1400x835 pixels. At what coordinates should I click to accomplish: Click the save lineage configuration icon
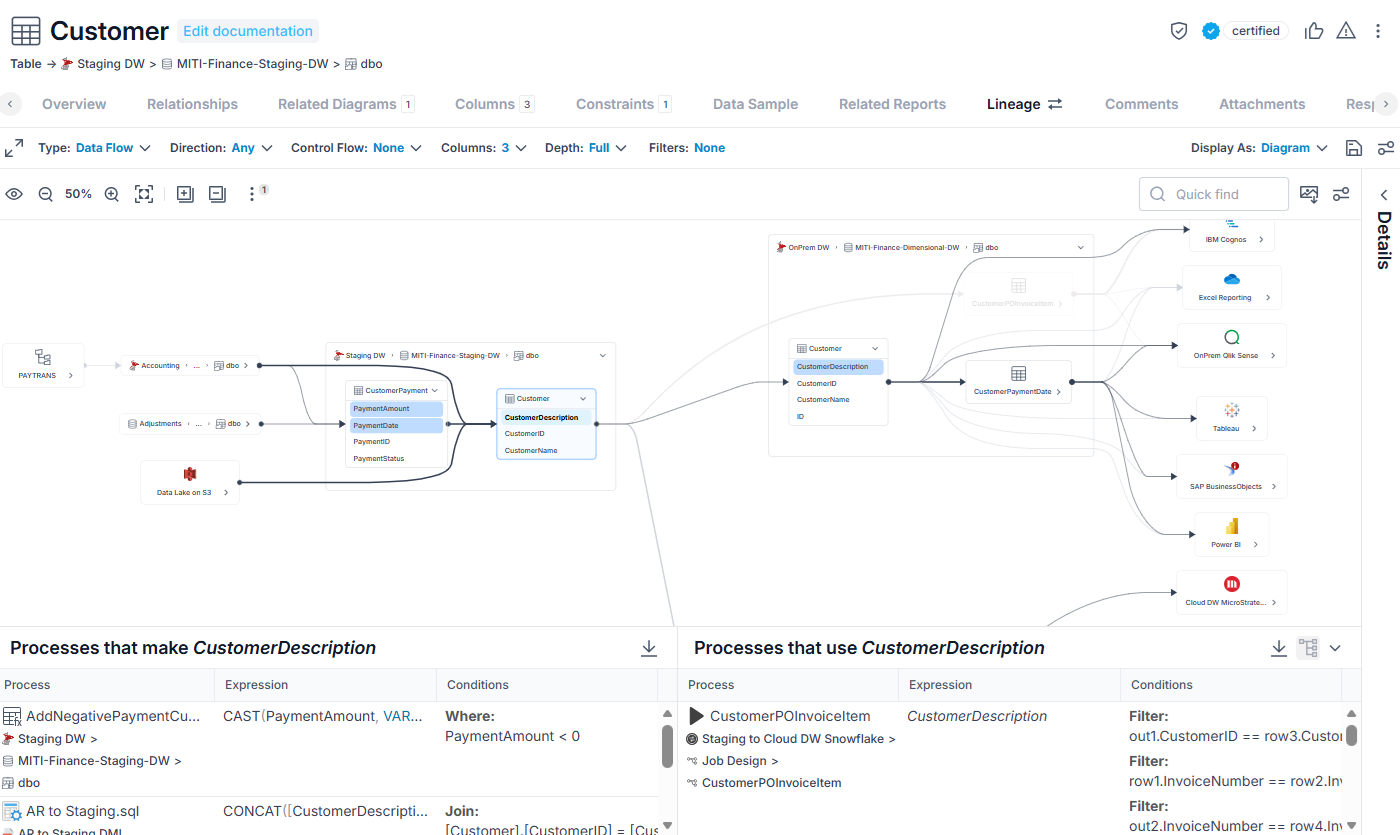(1354, 148)
